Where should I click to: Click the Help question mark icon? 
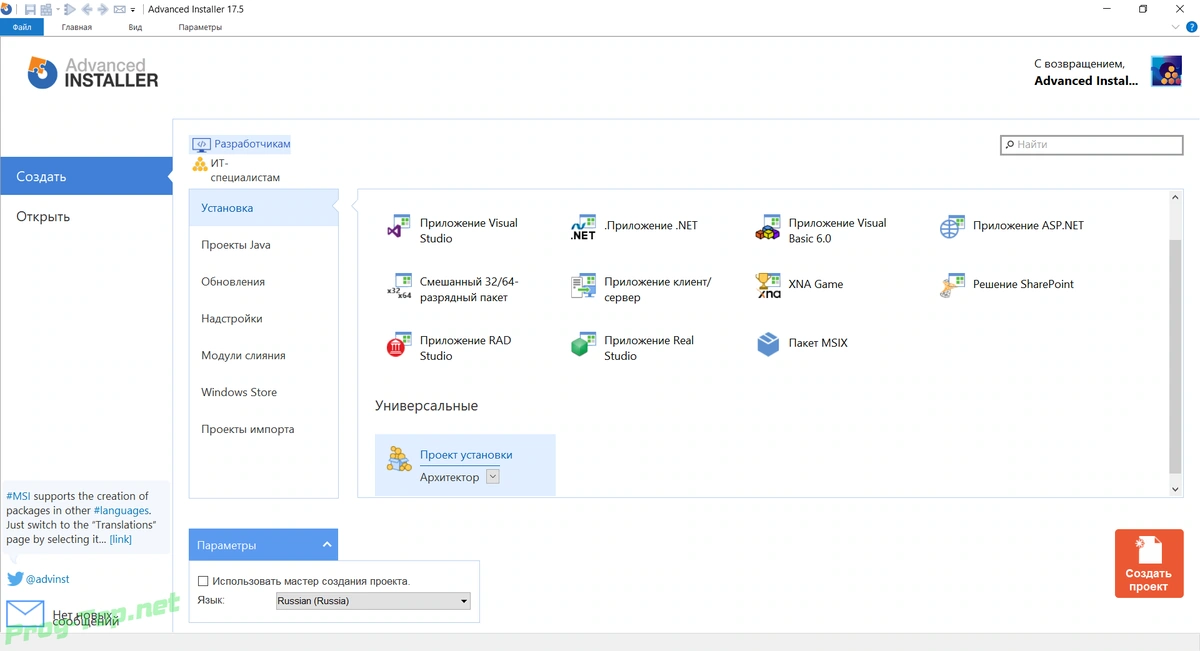(x=1190, y=27)
